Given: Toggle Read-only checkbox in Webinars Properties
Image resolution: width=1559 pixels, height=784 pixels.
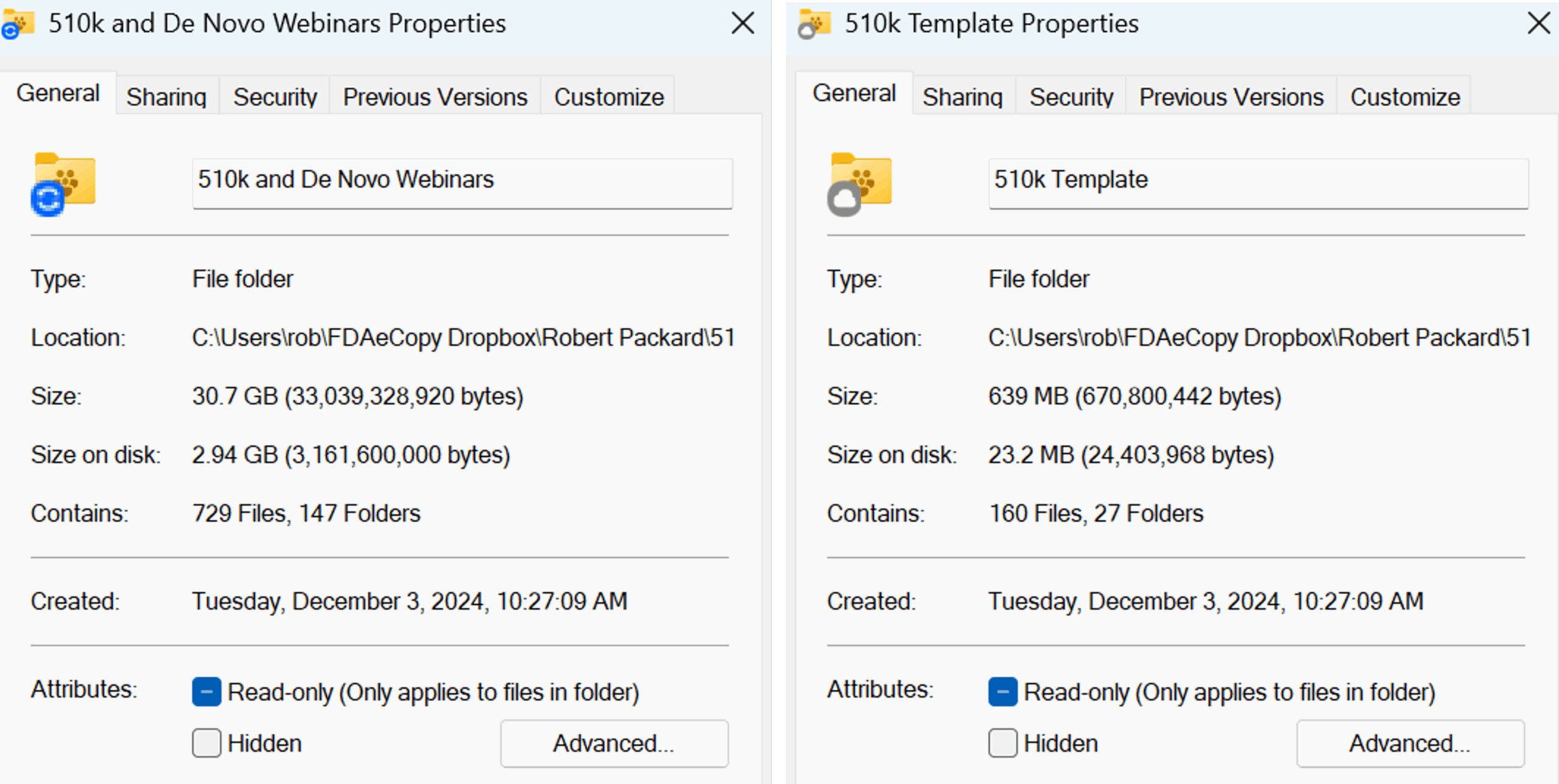Looking at the screenshot, I should point(206,692).
